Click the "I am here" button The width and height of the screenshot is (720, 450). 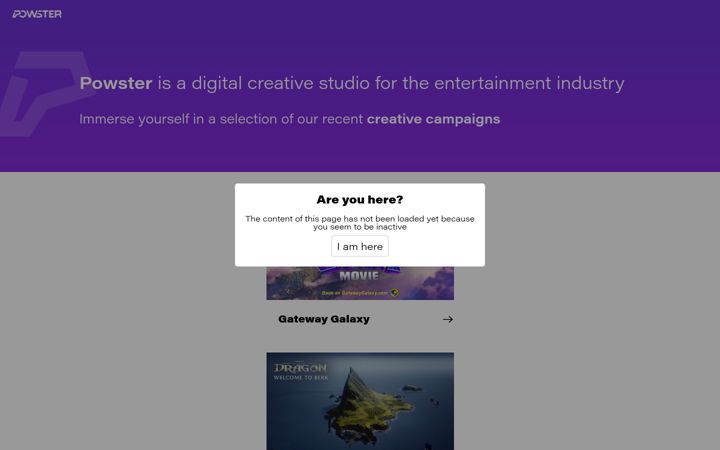360,247
